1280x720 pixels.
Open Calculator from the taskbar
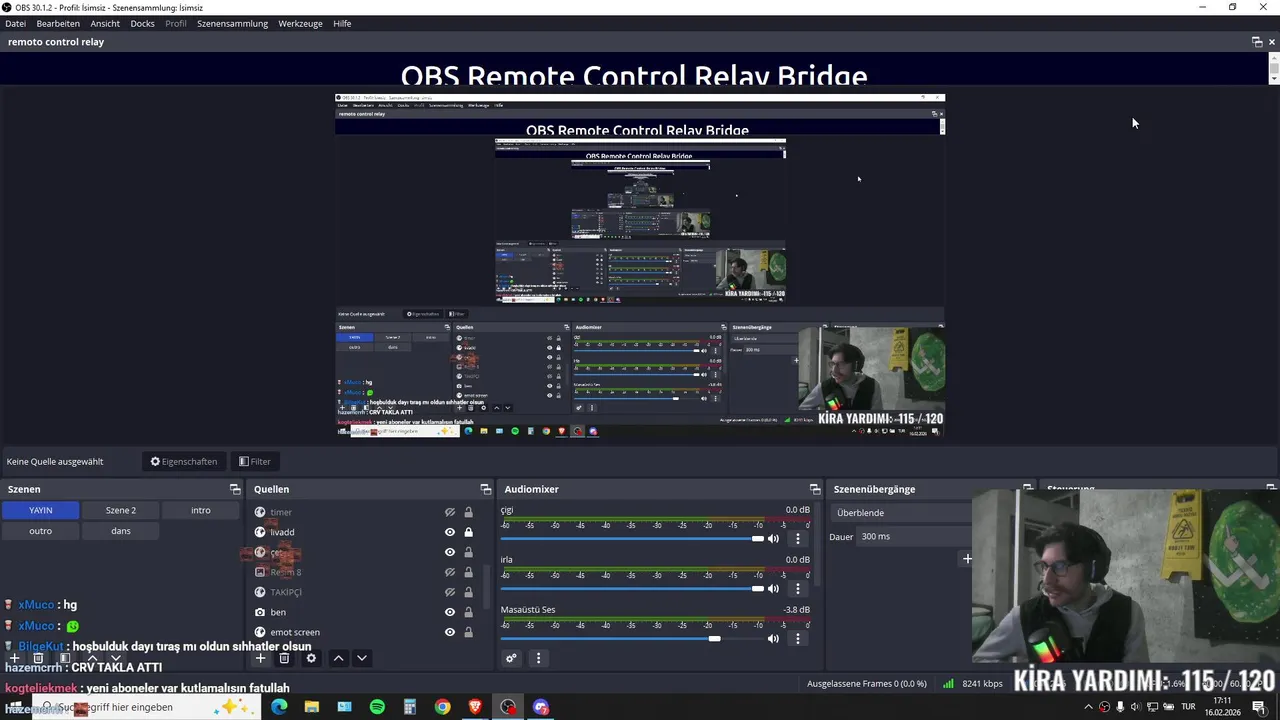click(410, 707)
